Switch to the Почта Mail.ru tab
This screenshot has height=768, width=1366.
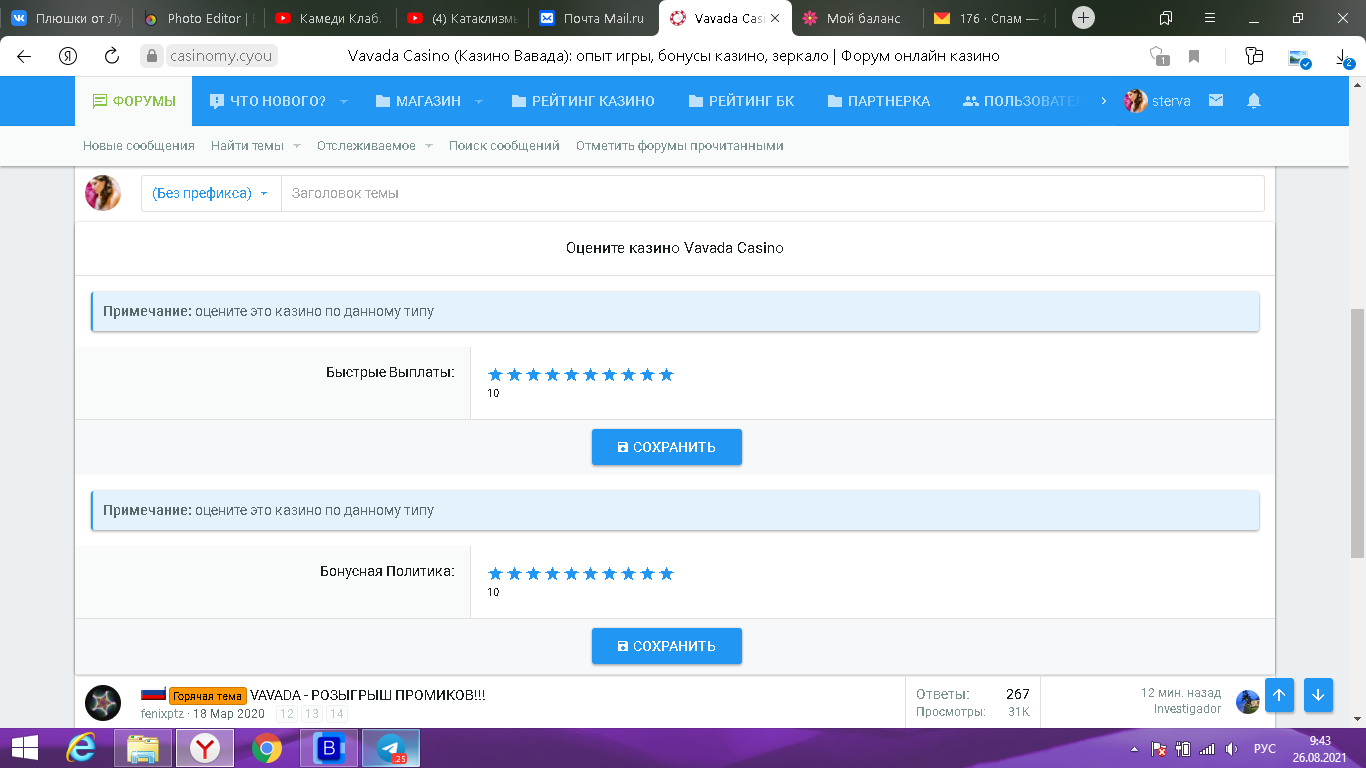pos(592,18)
